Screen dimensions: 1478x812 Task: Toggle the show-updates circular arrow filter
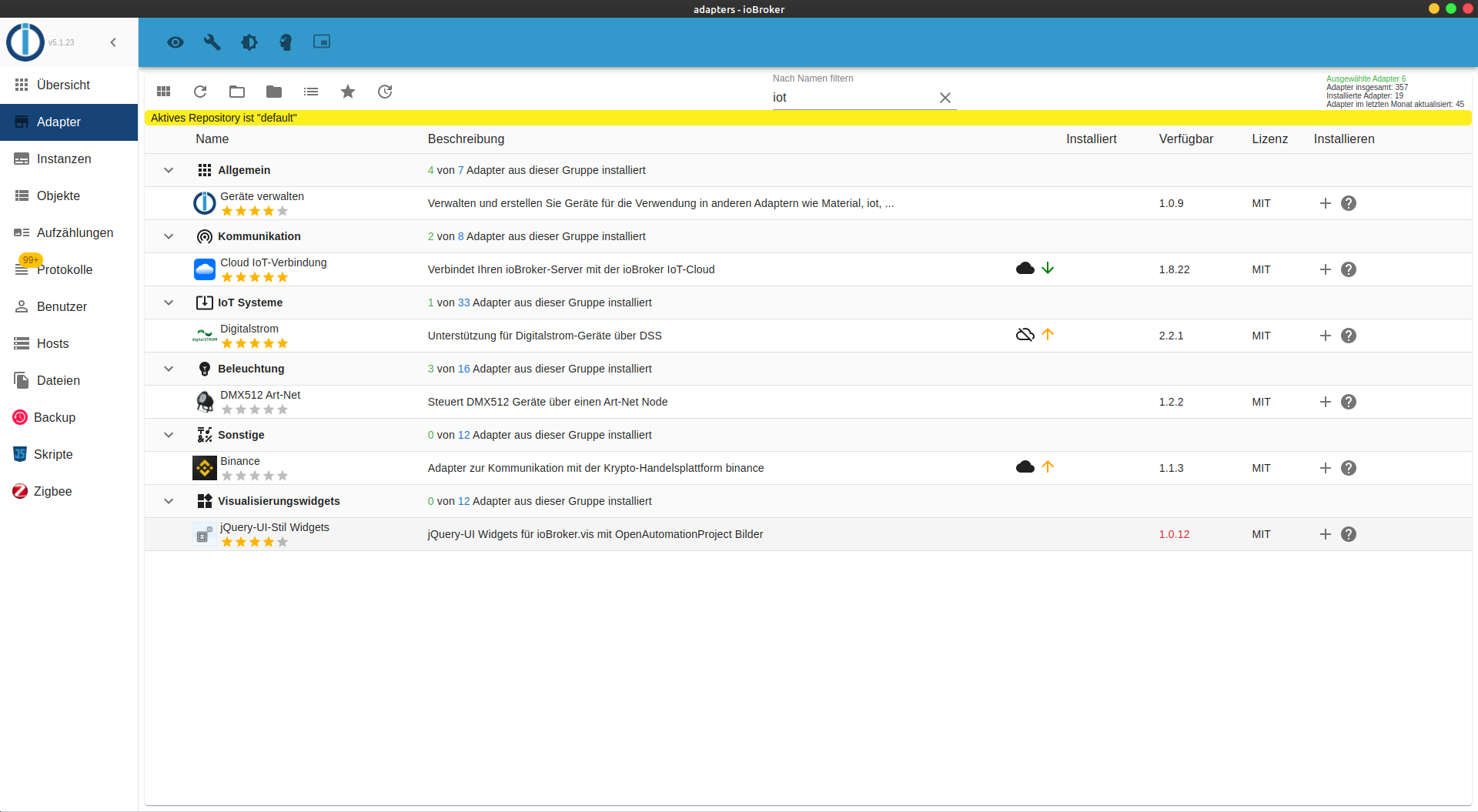click(385, 92)
